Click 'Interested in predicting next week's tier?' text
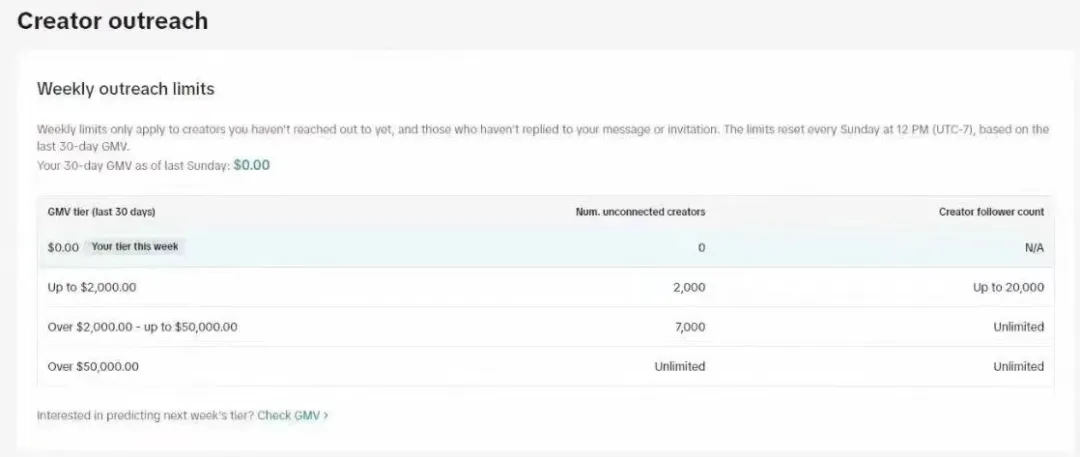 (x=145, y=415)
